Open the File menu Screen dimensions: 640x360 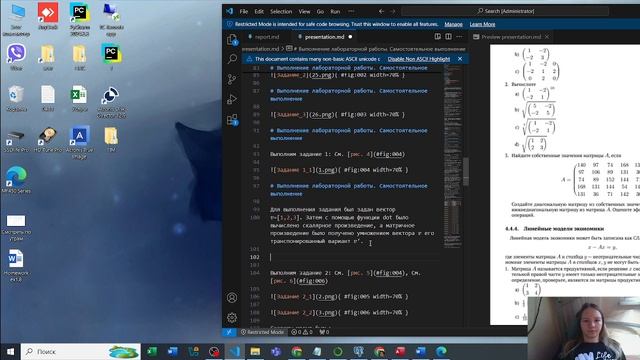click(244, 11)
